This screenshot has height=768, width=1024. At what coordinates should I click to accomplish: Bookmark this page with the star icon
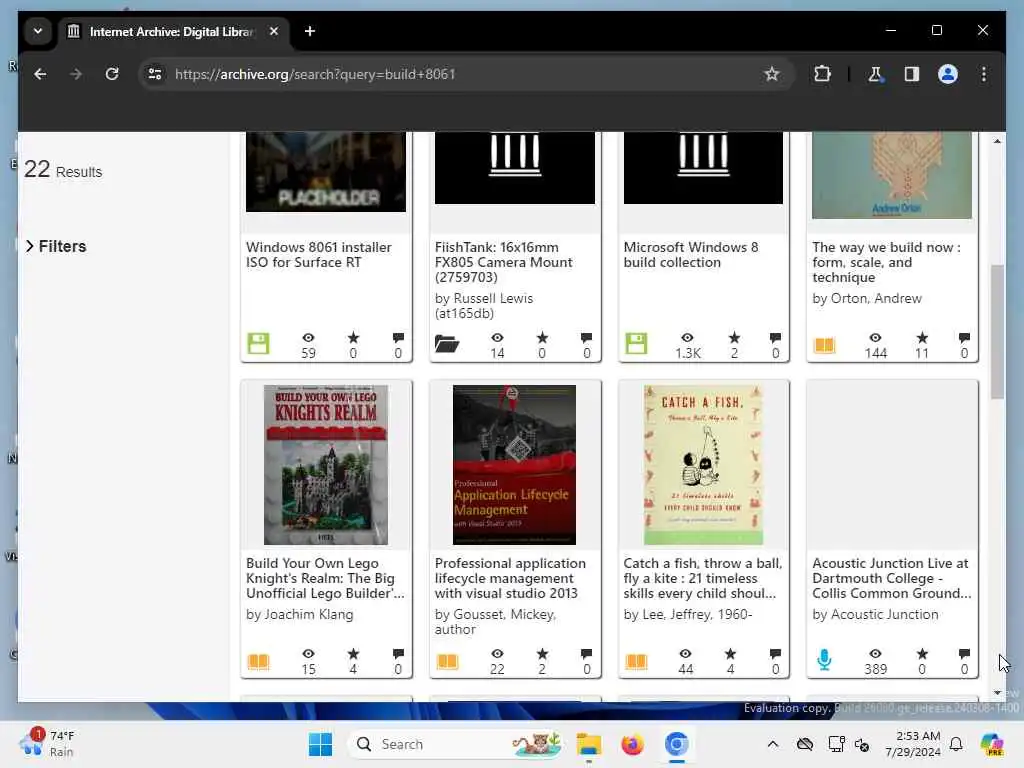tap(771, 74)
